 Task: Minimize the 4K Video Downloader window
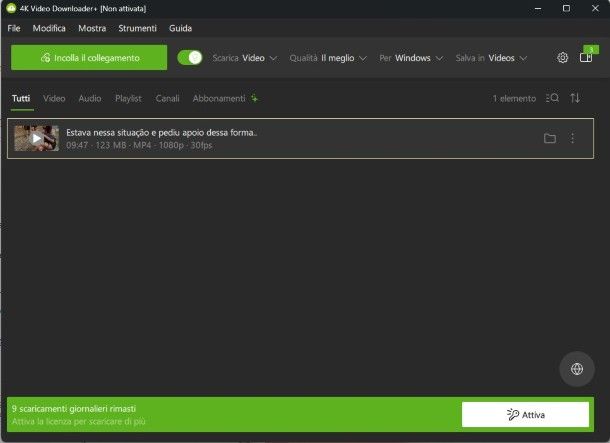tap(538, 8)
